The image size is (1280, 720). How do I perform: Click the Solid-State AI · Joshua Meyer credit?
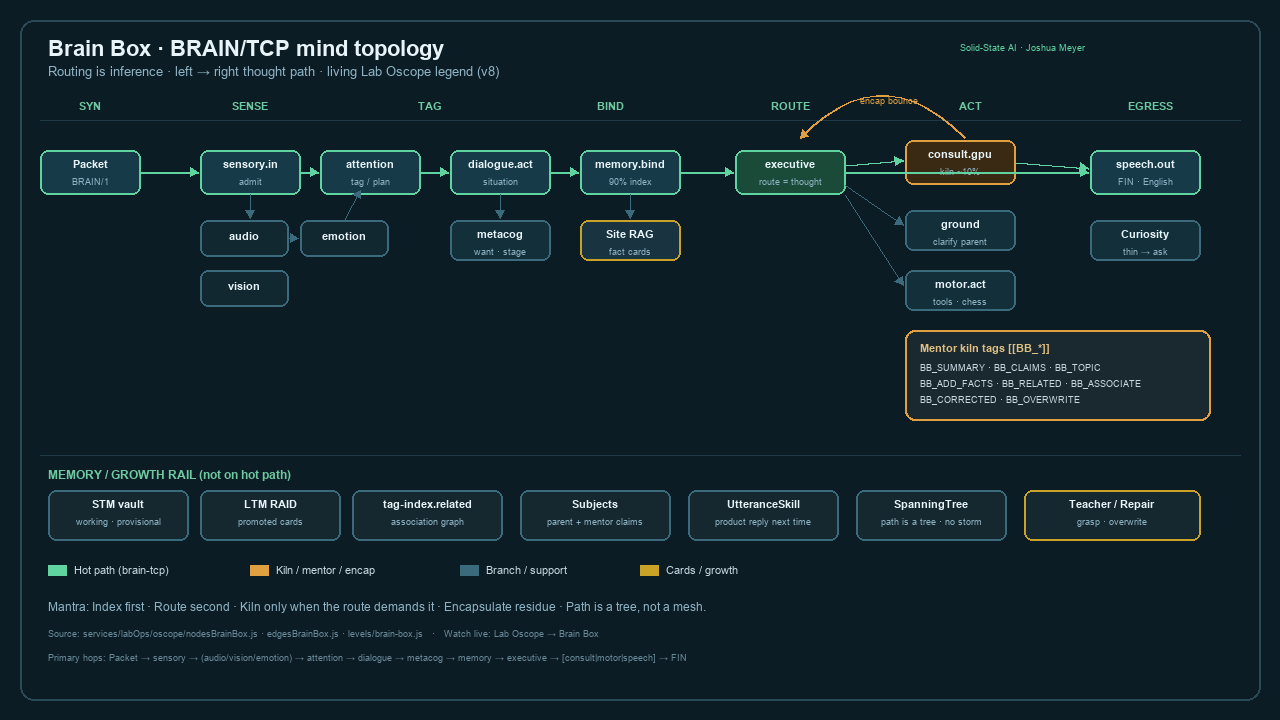[x=1022, y=48]
